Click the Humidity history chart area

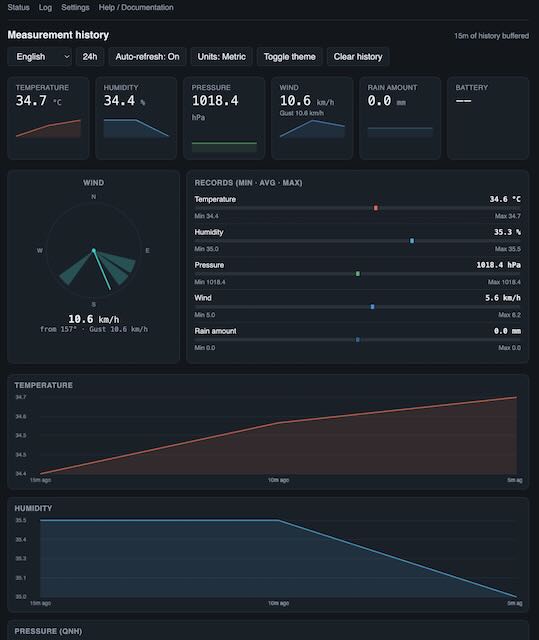(278, 558)
